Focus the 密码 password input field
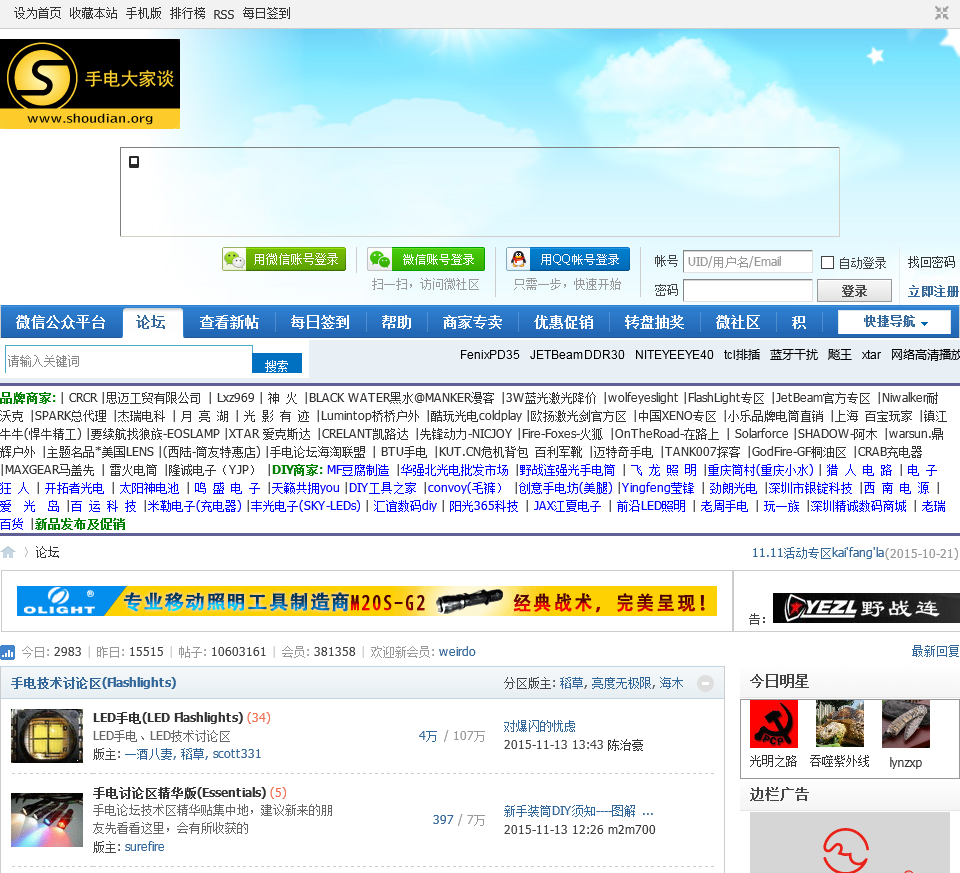Image resolution: width=960 pixels, height=873 pixels. [748, 291]
